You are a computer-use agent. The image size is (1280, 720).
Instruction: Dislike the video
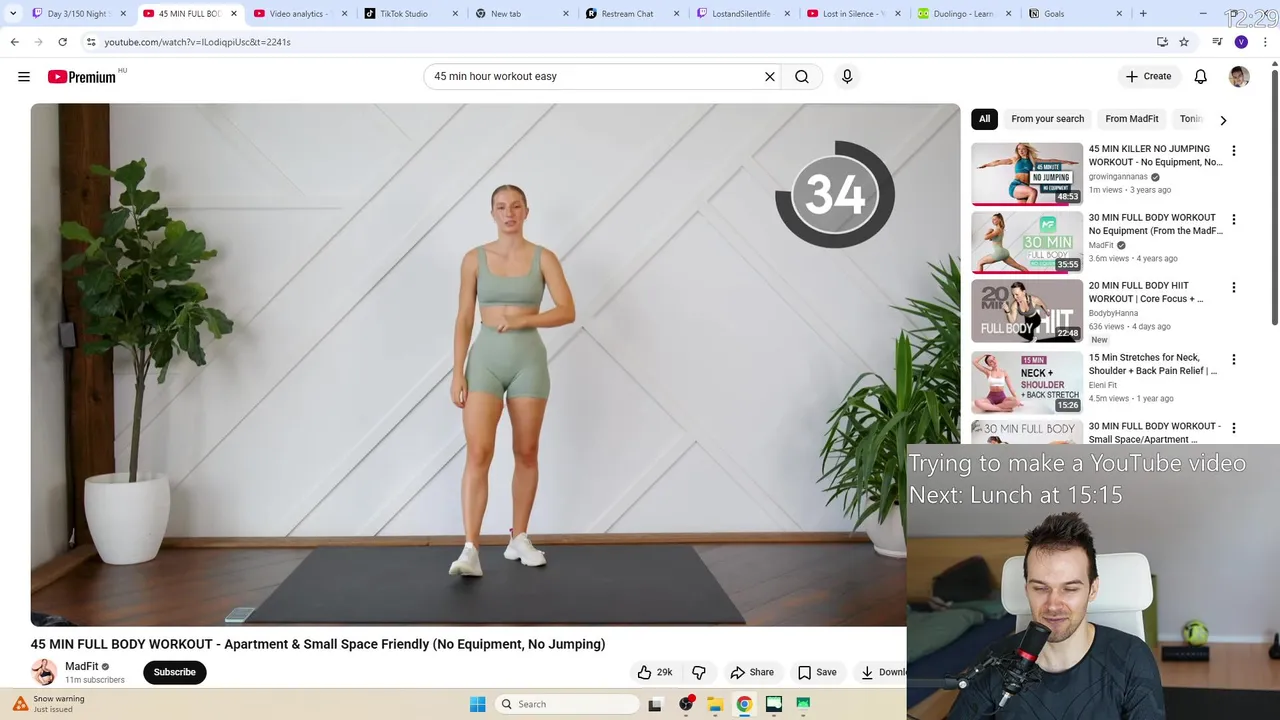pyautogui.click(x=699, y=672)
